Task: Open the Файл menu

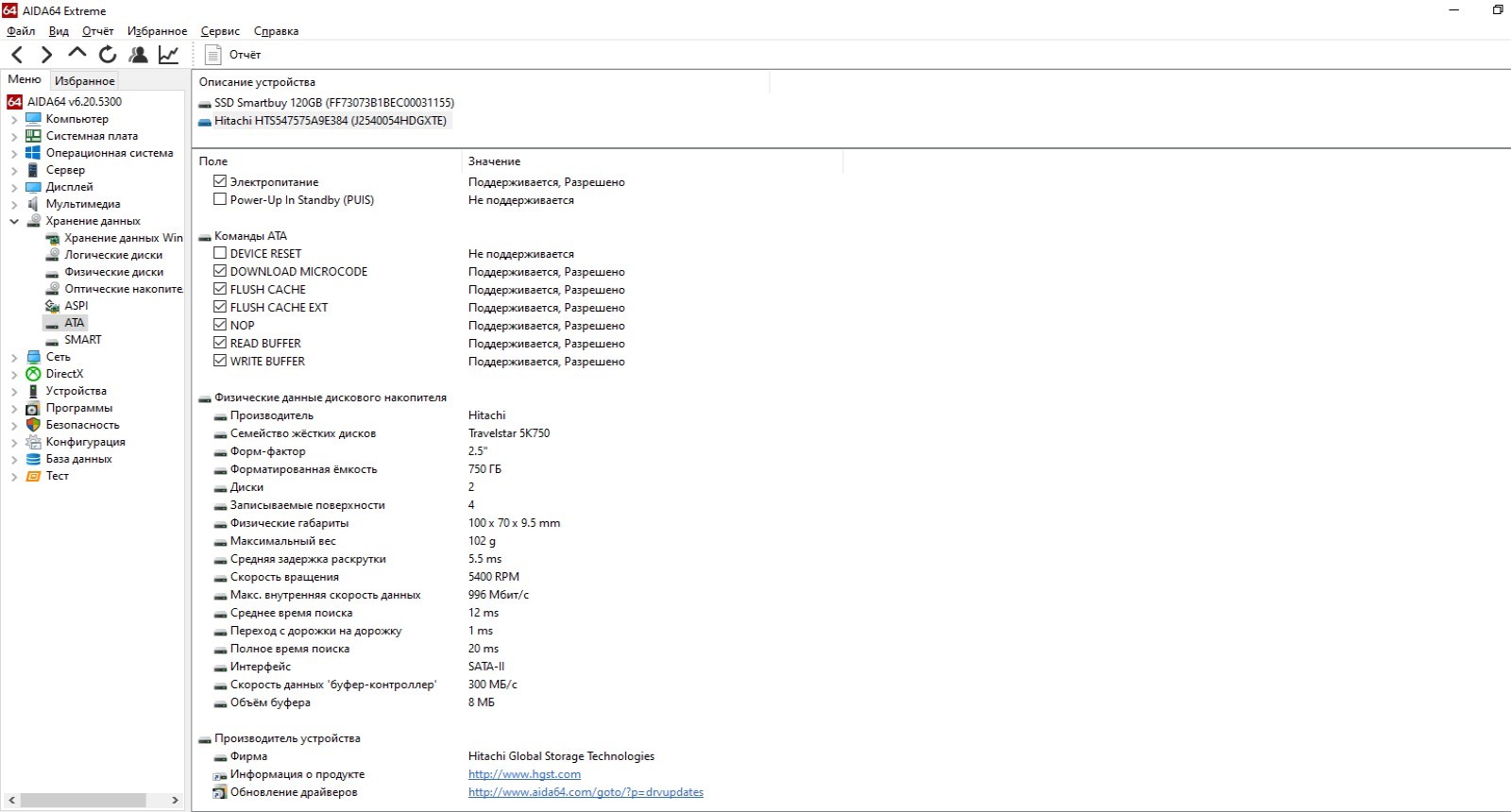Action: click(21, 31)
